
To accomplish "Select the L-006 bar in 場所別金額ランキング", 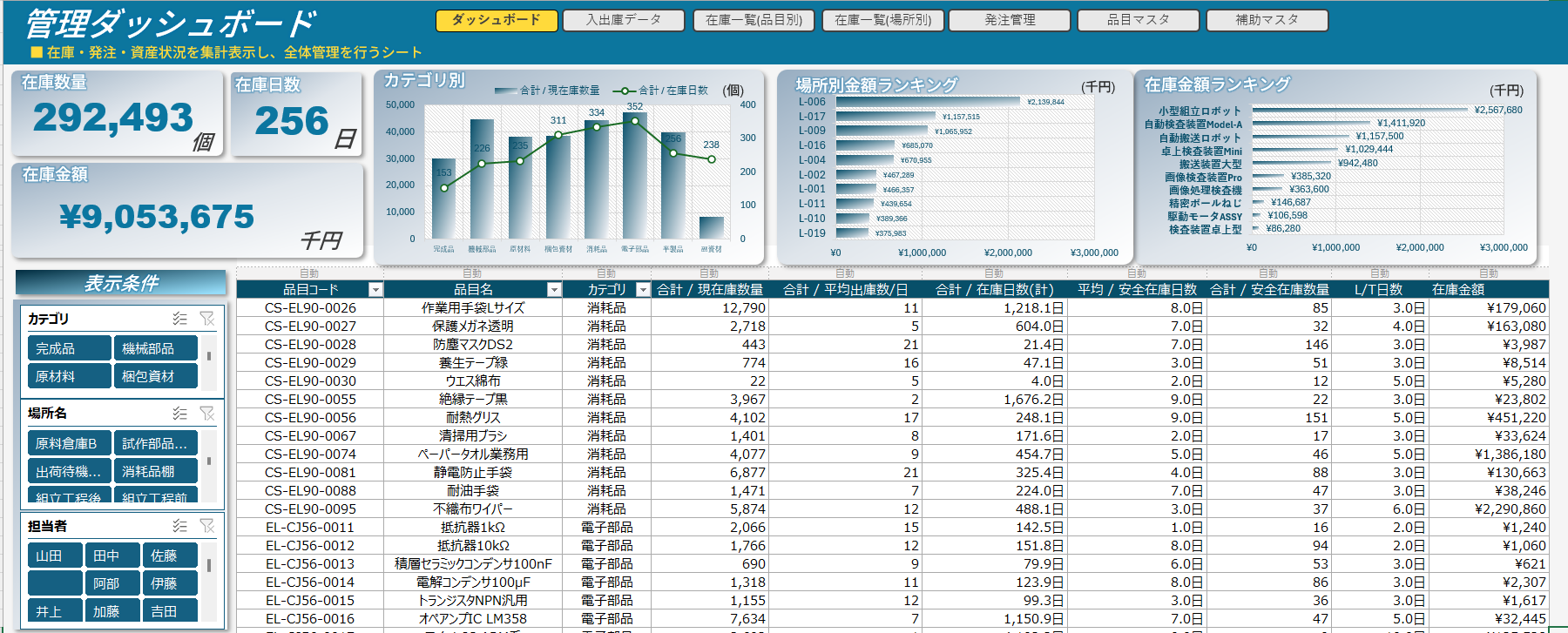I will 927,102.
